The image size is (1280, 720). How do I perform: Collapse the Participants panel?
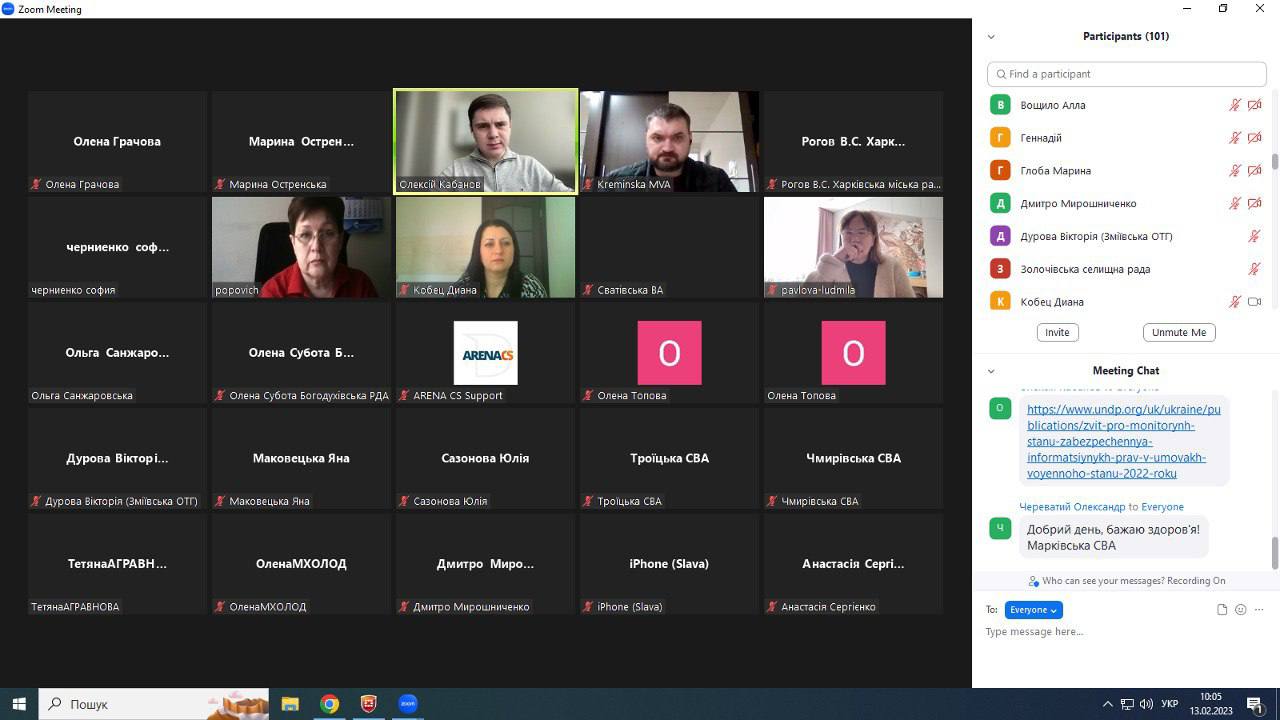(x=991, y=37)
